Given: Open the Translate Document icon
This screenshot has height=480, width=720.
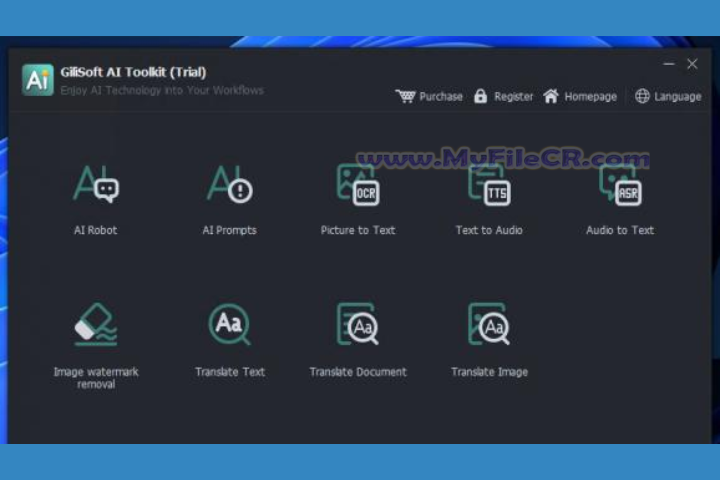Looking at the screenshot, I should pyautogui.click(x=358, y=324).
